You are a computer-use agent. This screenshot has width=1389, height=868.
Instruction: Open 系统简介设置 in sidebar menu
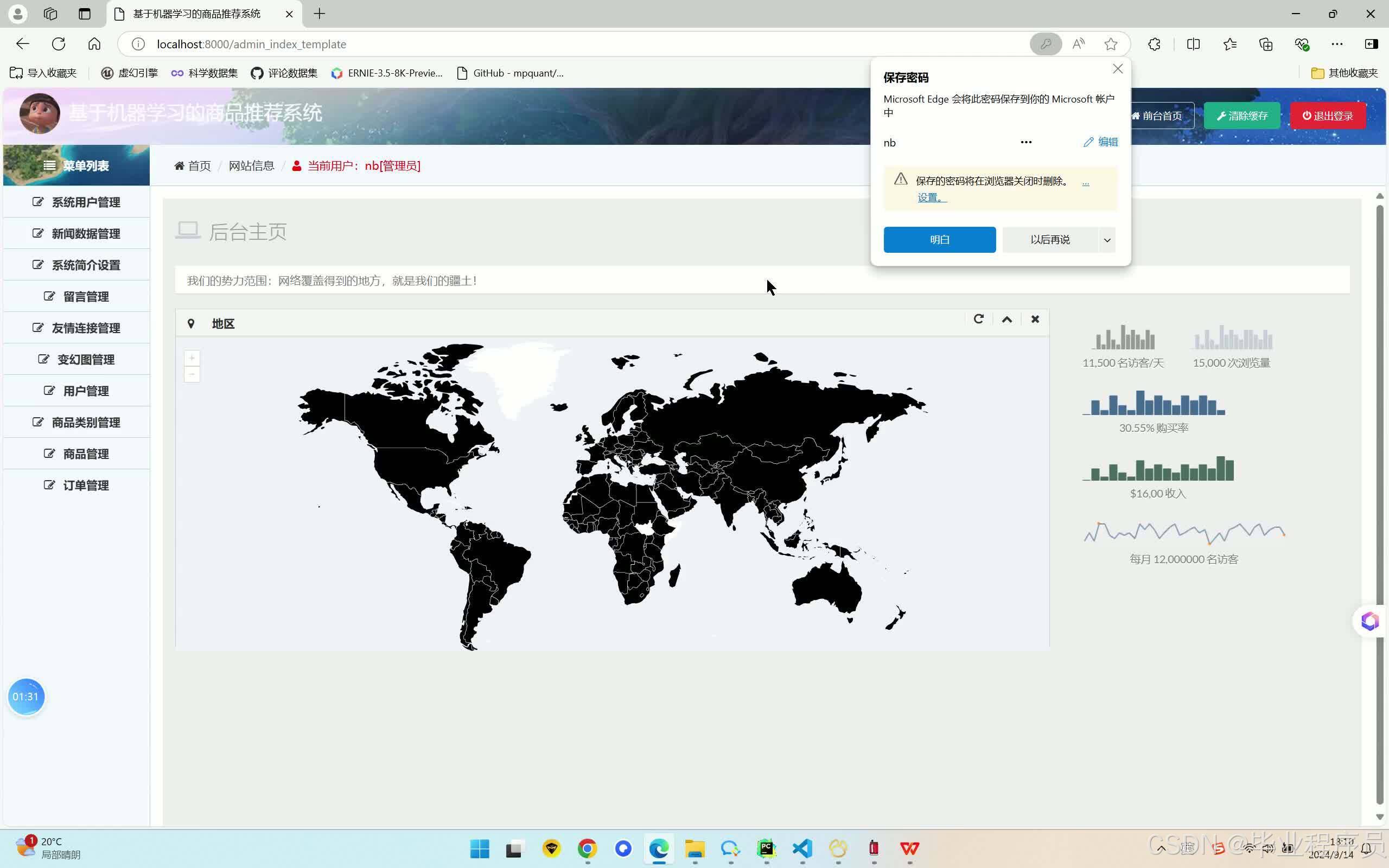pyautogui.click(x=77, y=265)
